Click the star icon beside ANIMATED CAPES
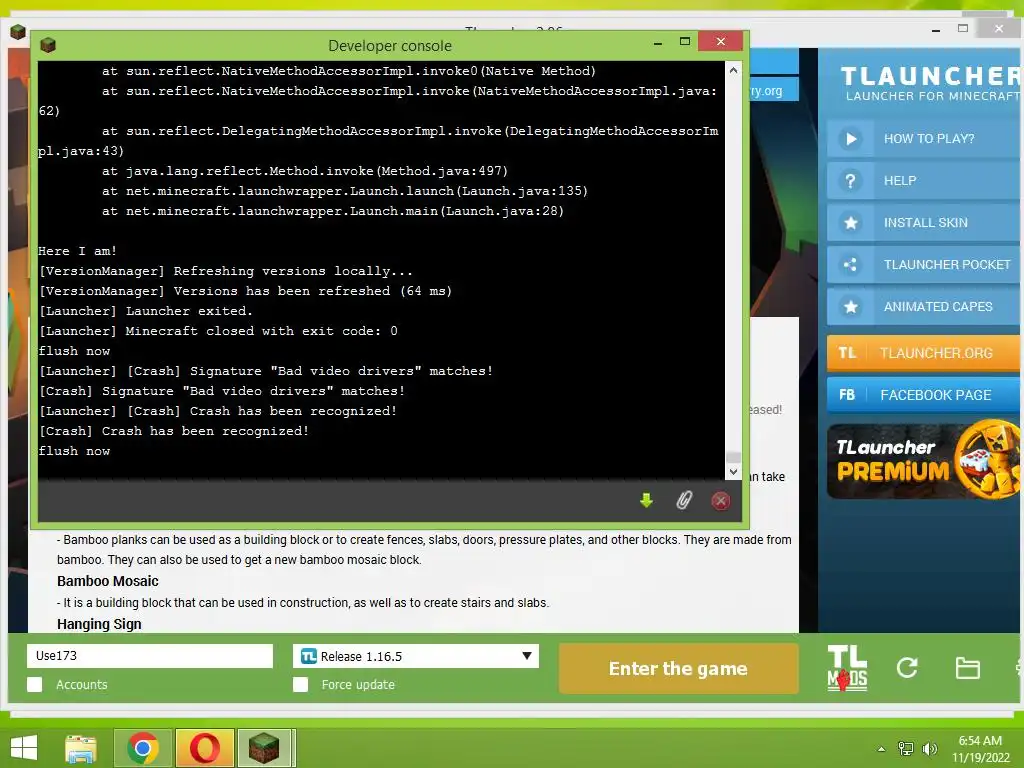1024x768 pixels. [850, 306]
